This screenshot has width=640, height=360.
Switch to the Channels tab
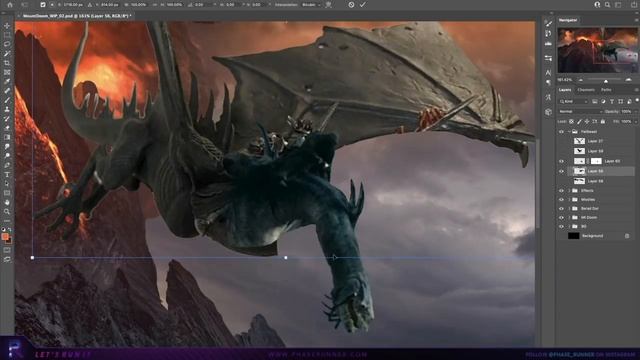pyautogui.click(x=586, y=90)
